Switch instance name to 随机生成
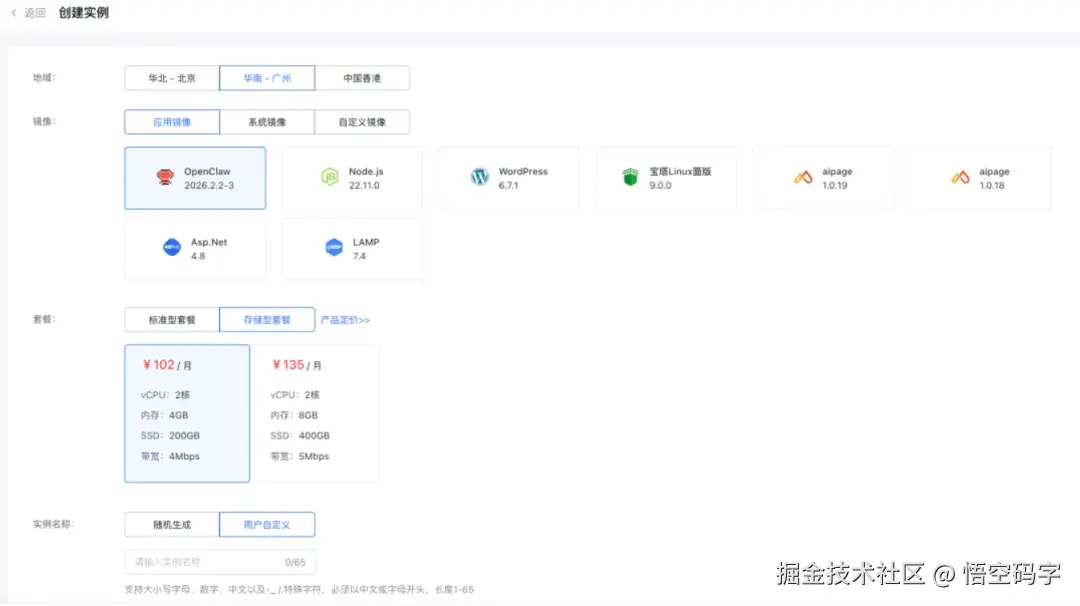Viewport: 1080px width, 606px height. click(x=170, y=524)
